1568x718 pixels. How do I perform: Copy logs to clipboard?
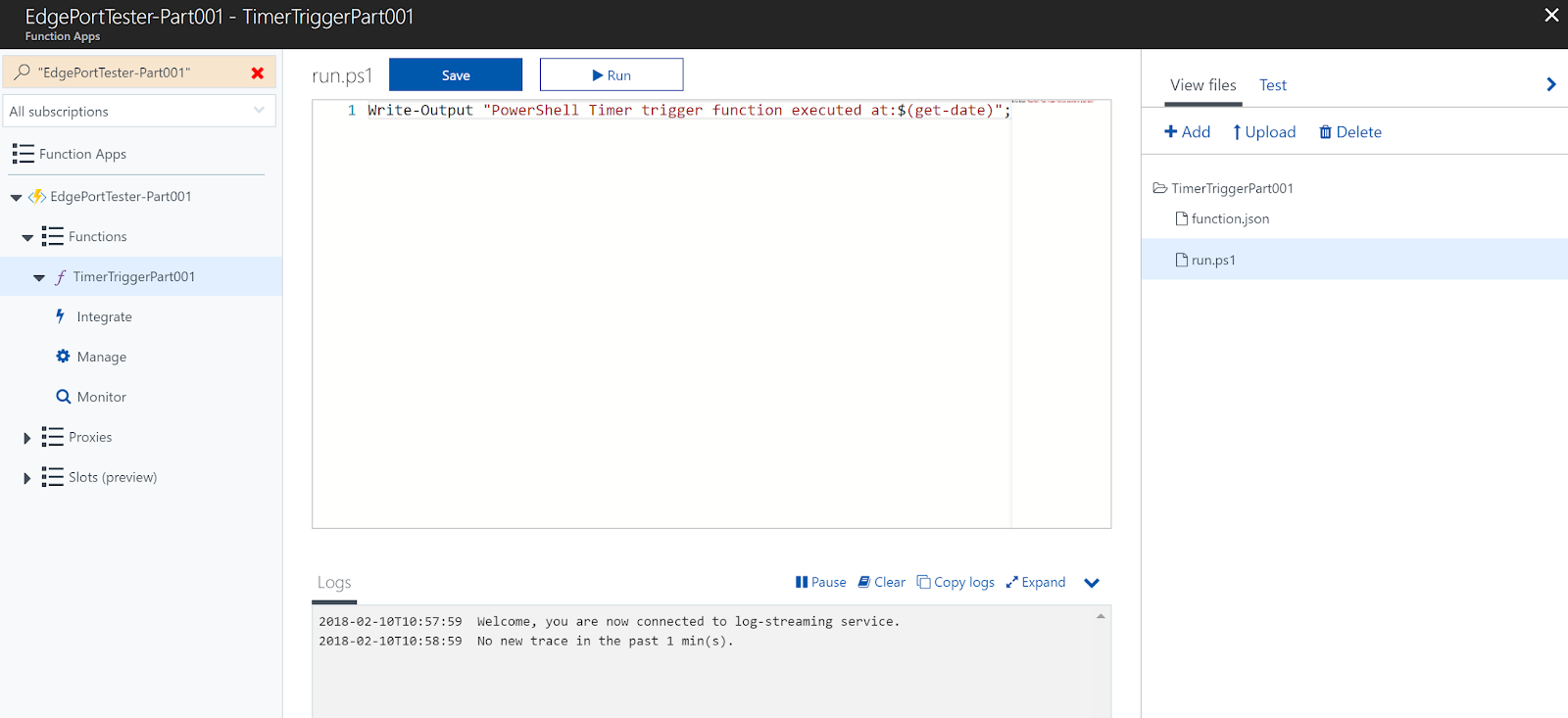[955, 582]
